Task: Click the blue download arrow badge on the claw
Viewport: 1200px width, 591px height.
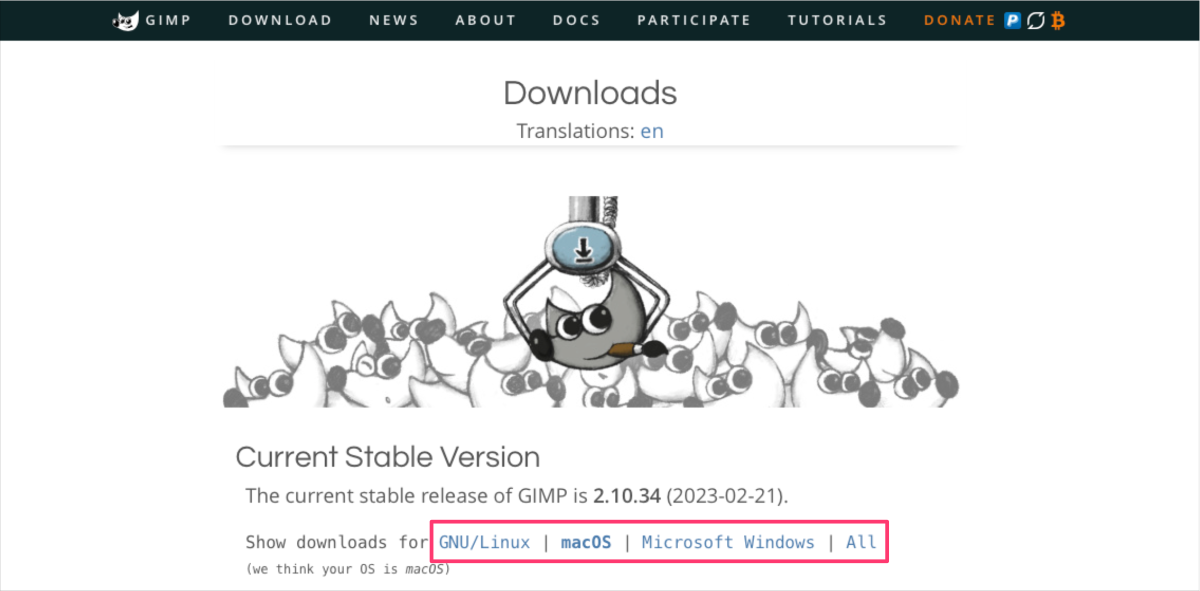Action: 582,246
